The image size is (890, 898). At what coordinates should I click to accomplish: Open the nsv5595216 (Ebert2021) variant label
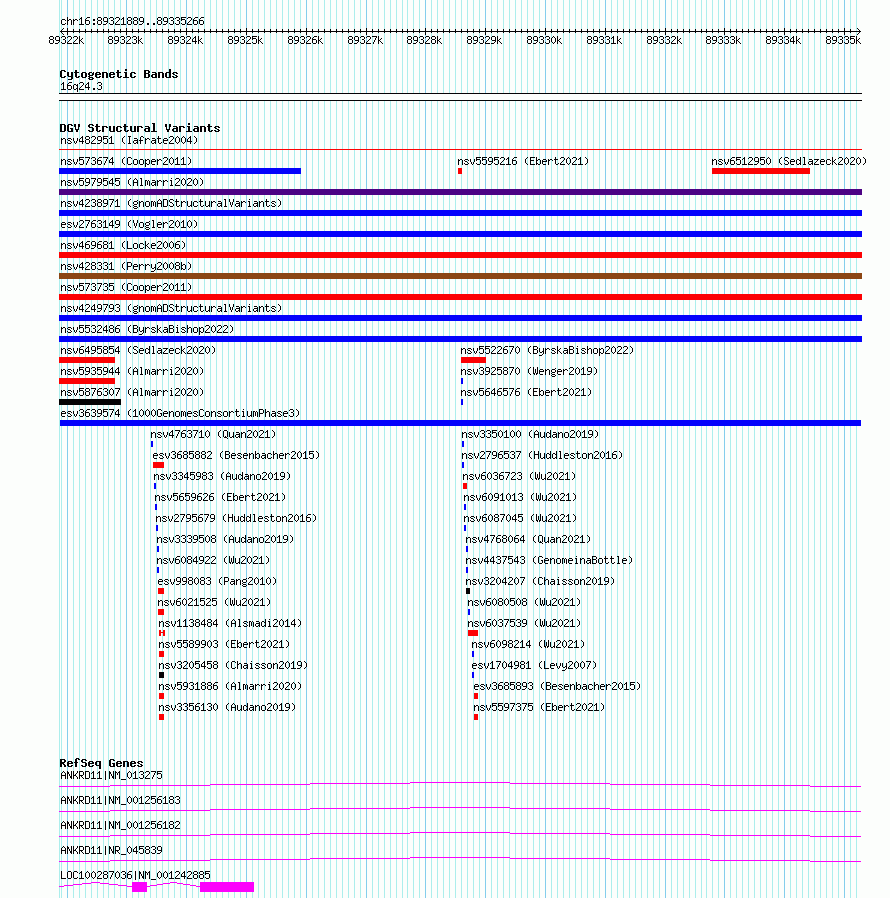point(523,161)
